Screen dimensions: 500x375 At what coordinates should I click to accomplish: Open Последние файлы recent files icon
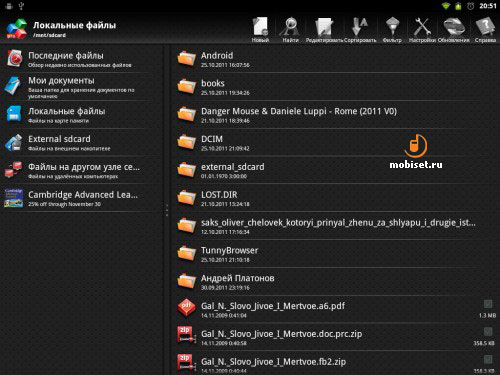tap(14, 59)
